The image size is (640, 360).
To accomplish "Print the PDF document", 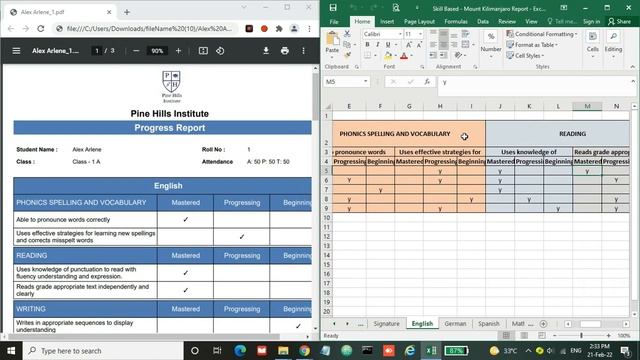I will coord(284,51).
